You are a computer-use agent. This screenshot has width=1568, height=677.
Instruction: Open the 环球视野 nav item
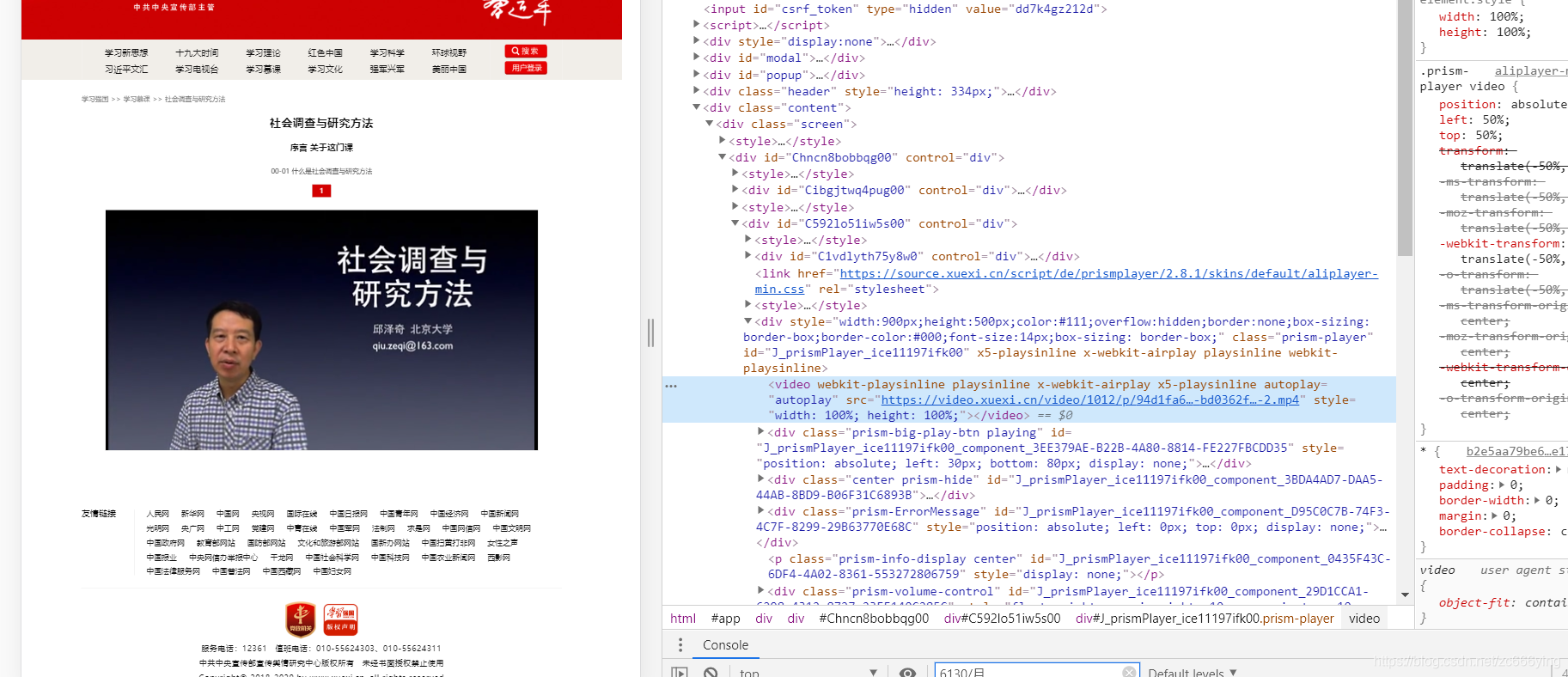tap(448, 53)
